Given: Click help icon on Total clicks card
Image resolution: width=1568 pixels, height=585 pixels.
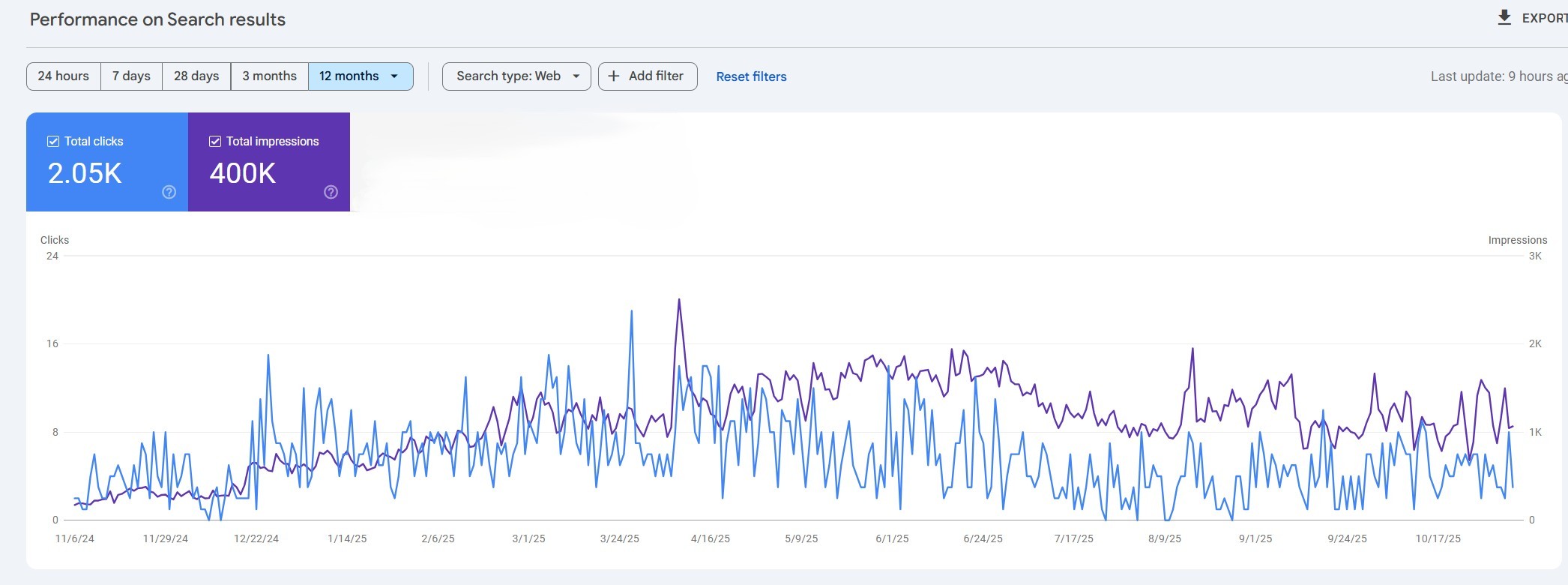Looking at the screenshot, I should point(169,192).
